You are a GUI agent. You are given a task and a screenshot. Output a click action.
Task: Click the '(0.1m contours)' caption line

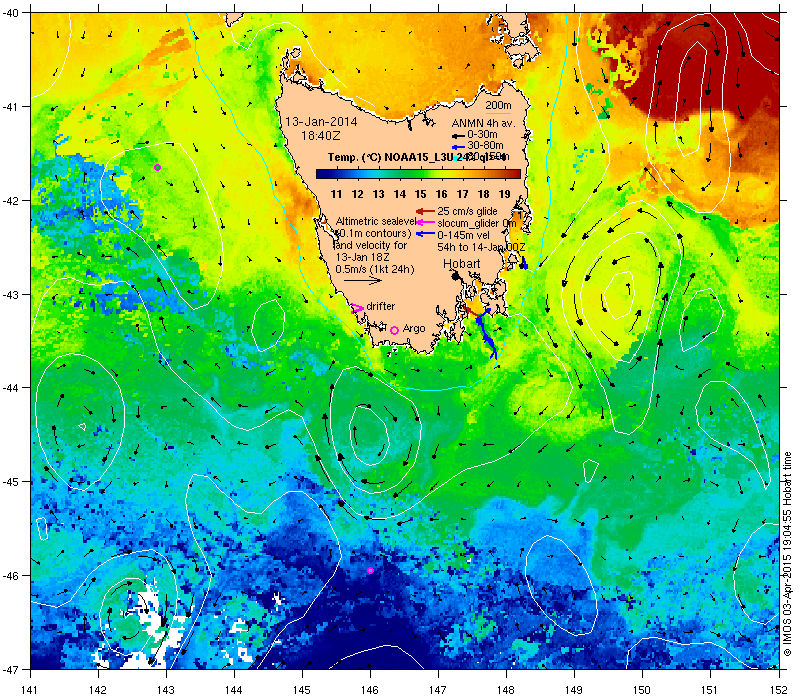[373, 233]
